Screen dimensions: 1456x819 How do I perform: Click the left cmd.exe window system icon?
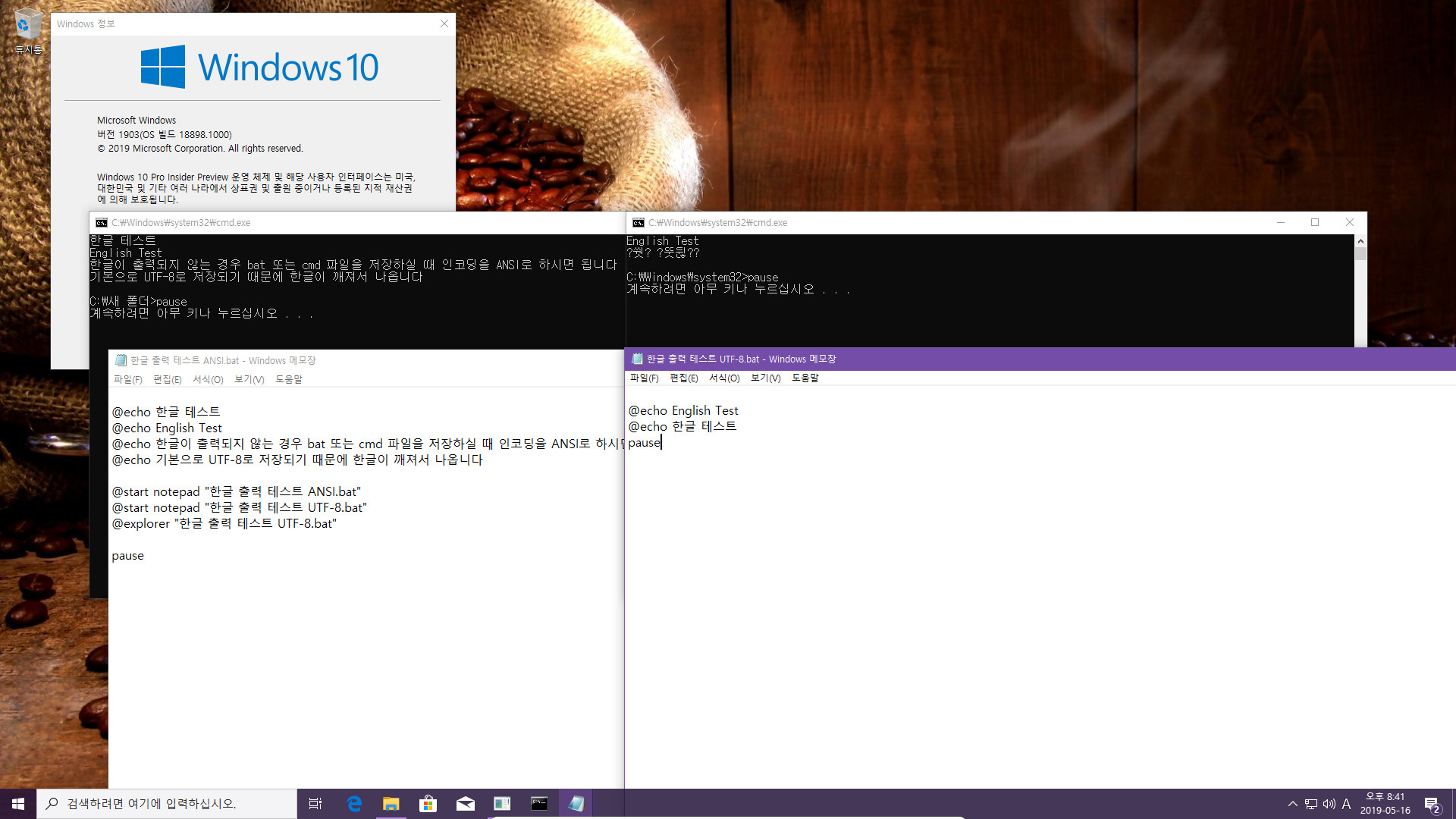click(102, 222)
